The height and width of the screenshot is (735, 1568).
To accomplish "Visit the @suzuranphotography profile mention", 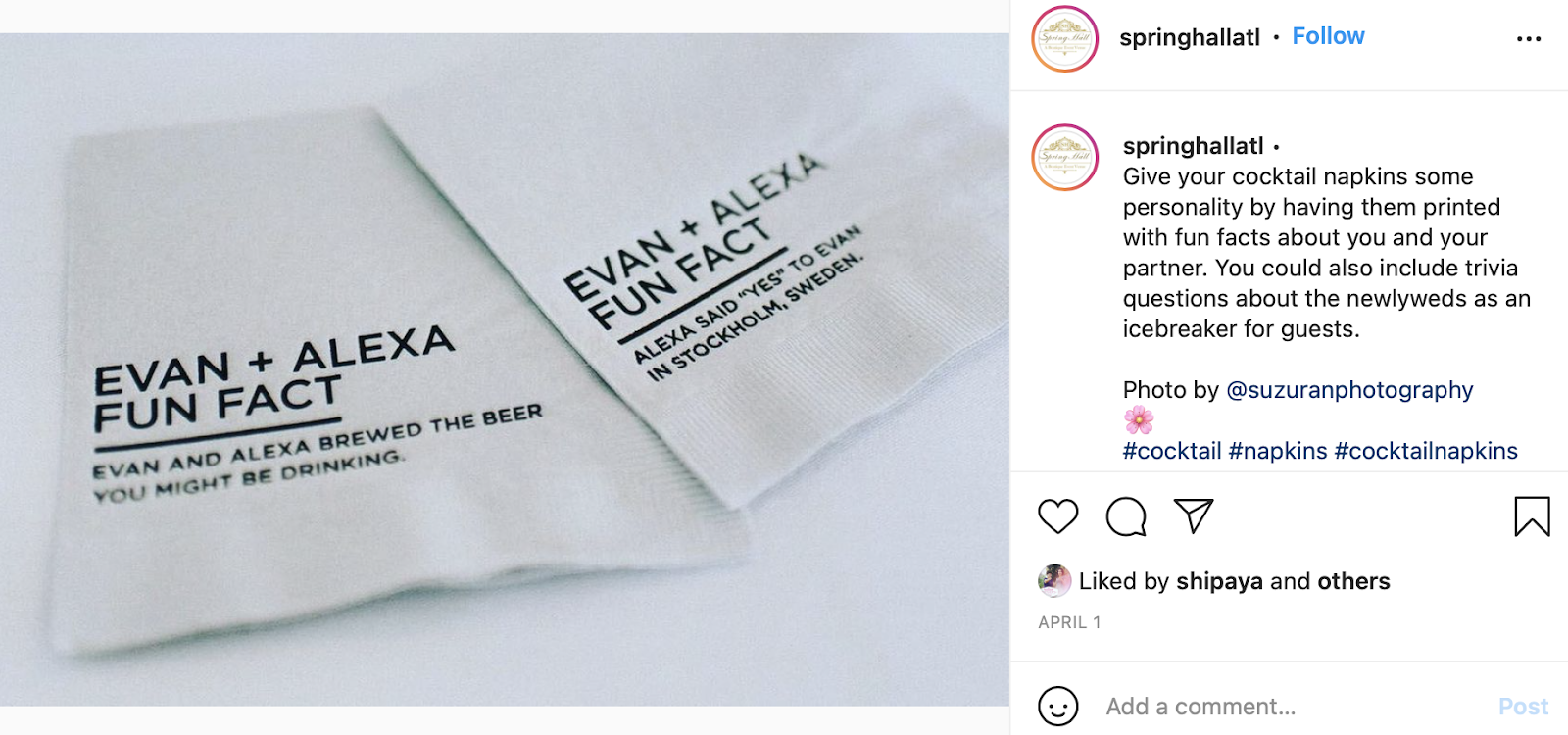I will [x=1349, y=390].
